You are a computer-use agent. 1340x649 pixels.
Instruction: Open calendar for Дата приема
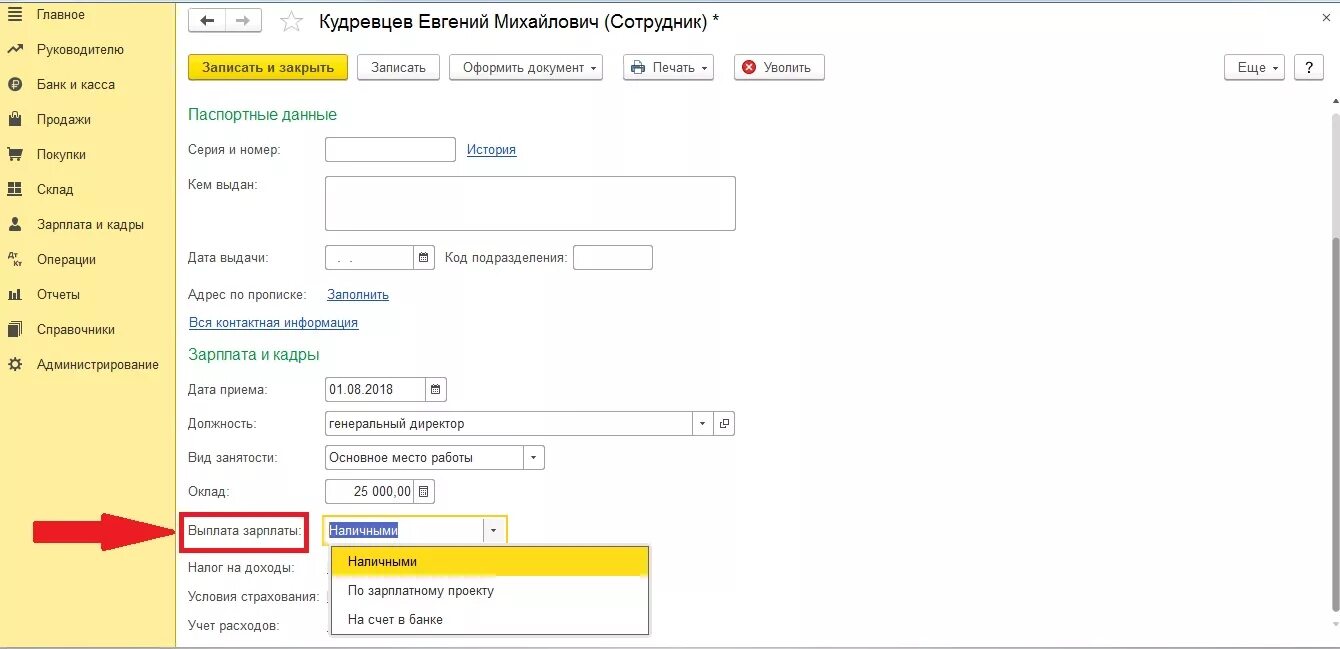point(436,389)
